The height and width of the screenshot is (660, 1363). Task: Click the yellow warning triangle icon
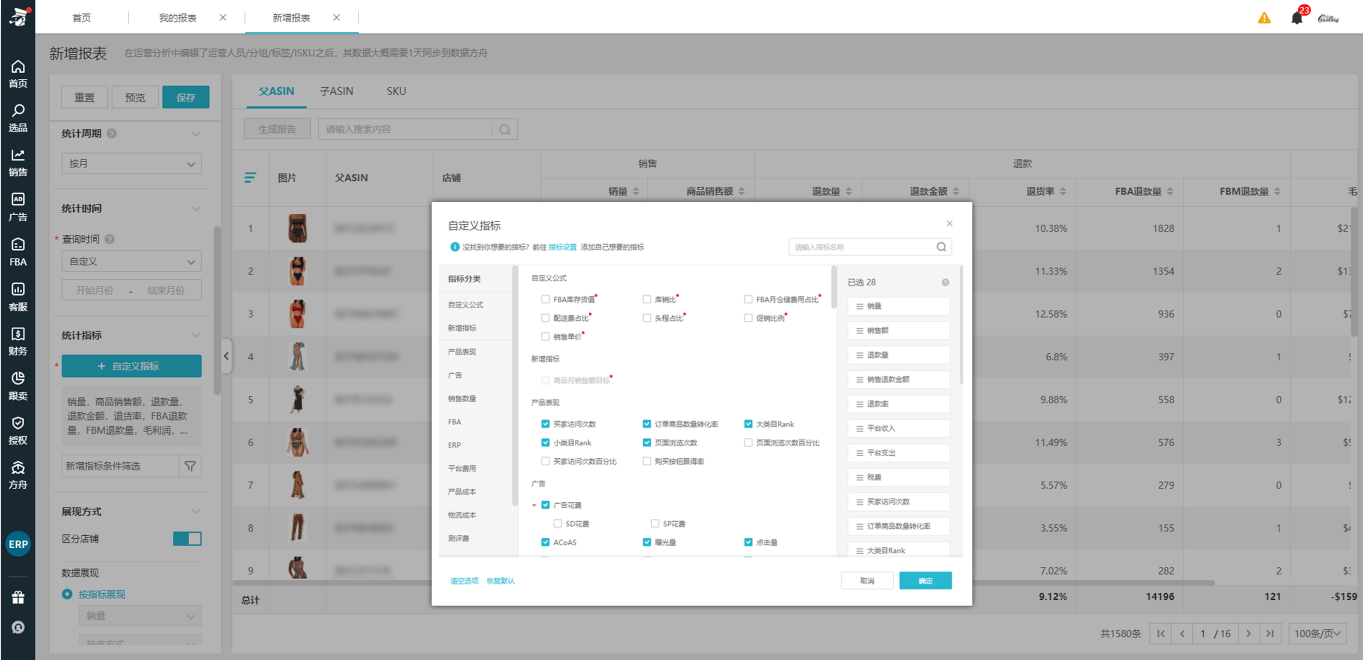tap(1265, 18)
